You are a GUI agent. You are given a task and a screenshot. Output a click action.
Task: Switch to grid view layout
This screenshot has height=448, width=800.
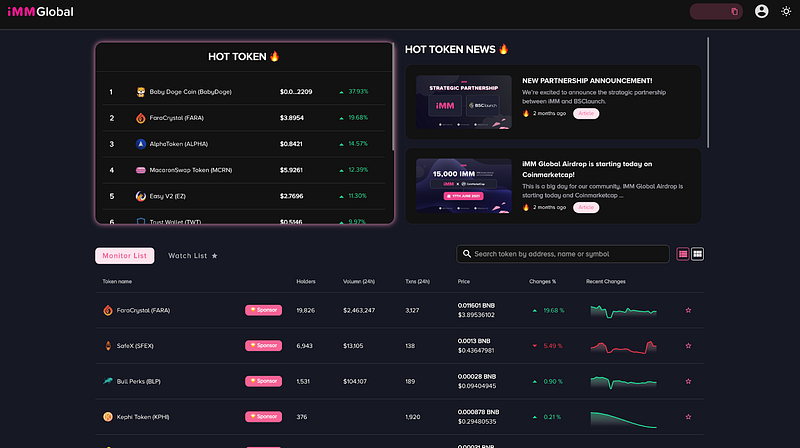click(697, 254)
